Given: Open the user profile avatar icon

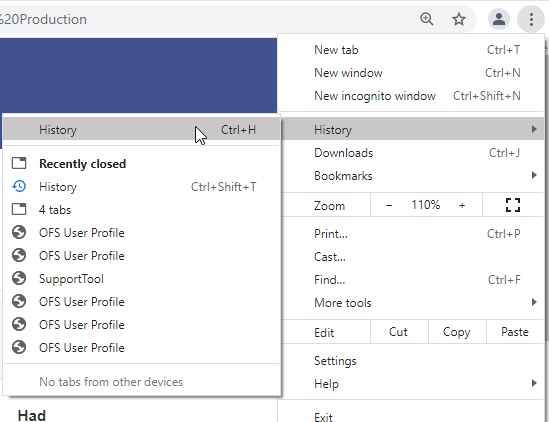Looking at the screenshot, I should point(499,19).
